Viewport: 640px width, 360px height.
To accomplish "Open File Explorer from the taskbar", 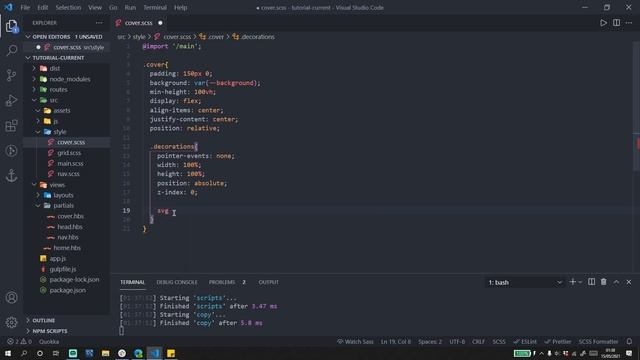I will (x=105, y=353).
